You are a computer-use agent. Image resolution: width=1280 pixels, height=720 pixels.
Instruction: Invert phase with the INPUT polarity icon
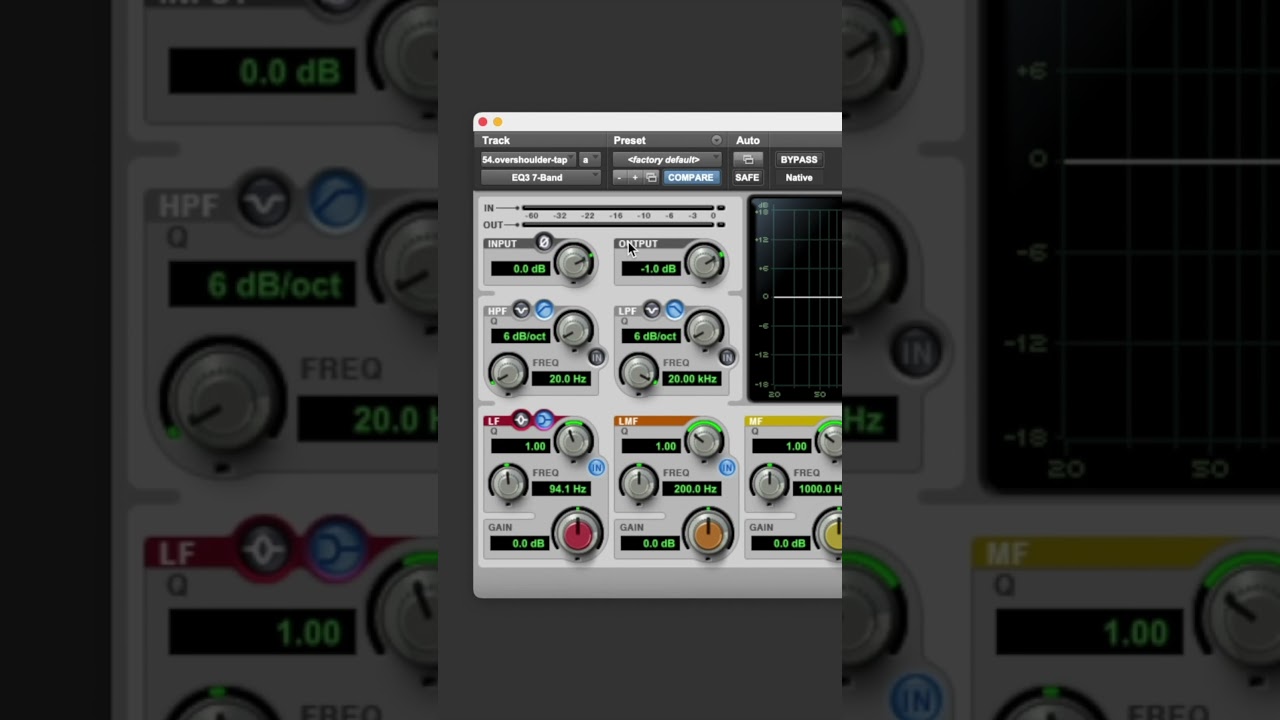[543, 242]
